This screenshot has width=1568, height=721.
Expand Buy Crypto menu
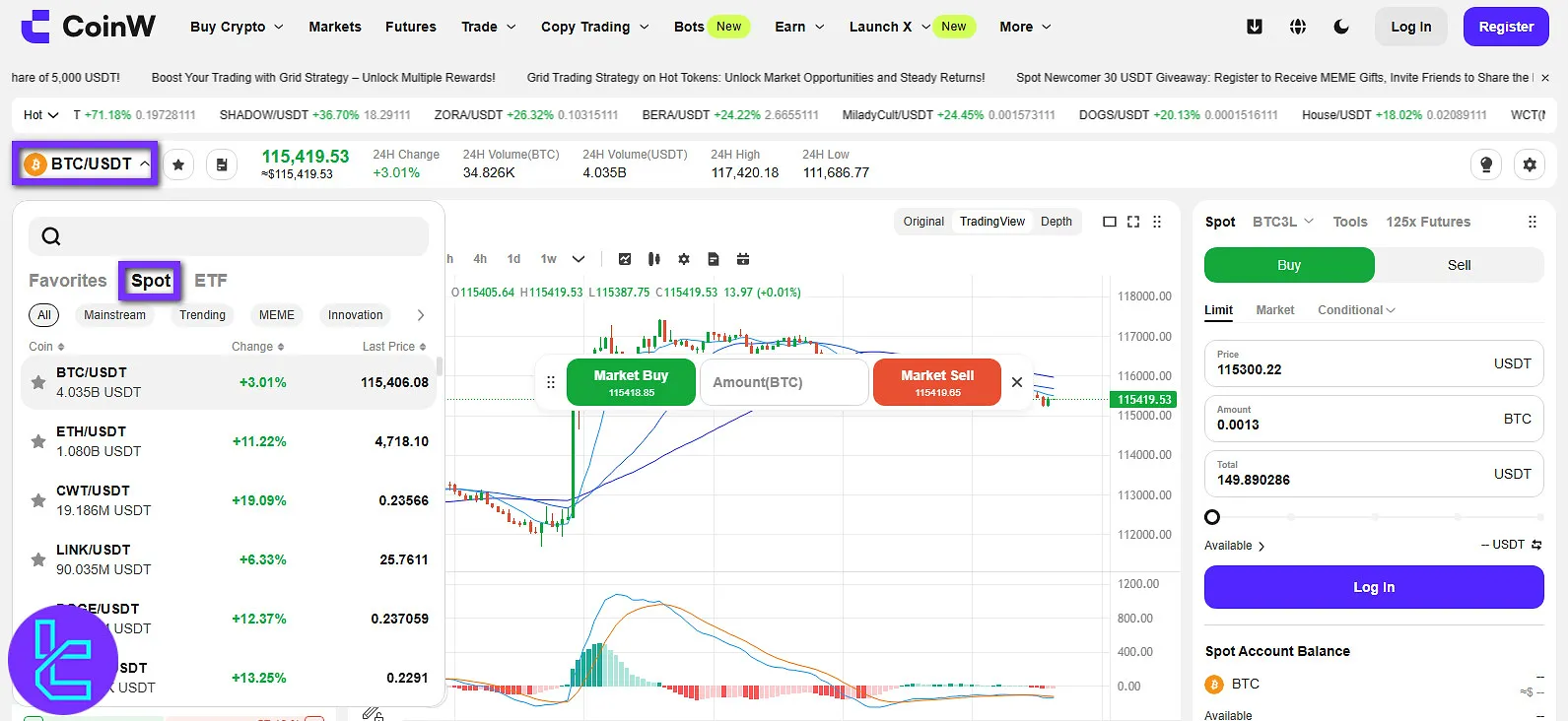(237, 27)
